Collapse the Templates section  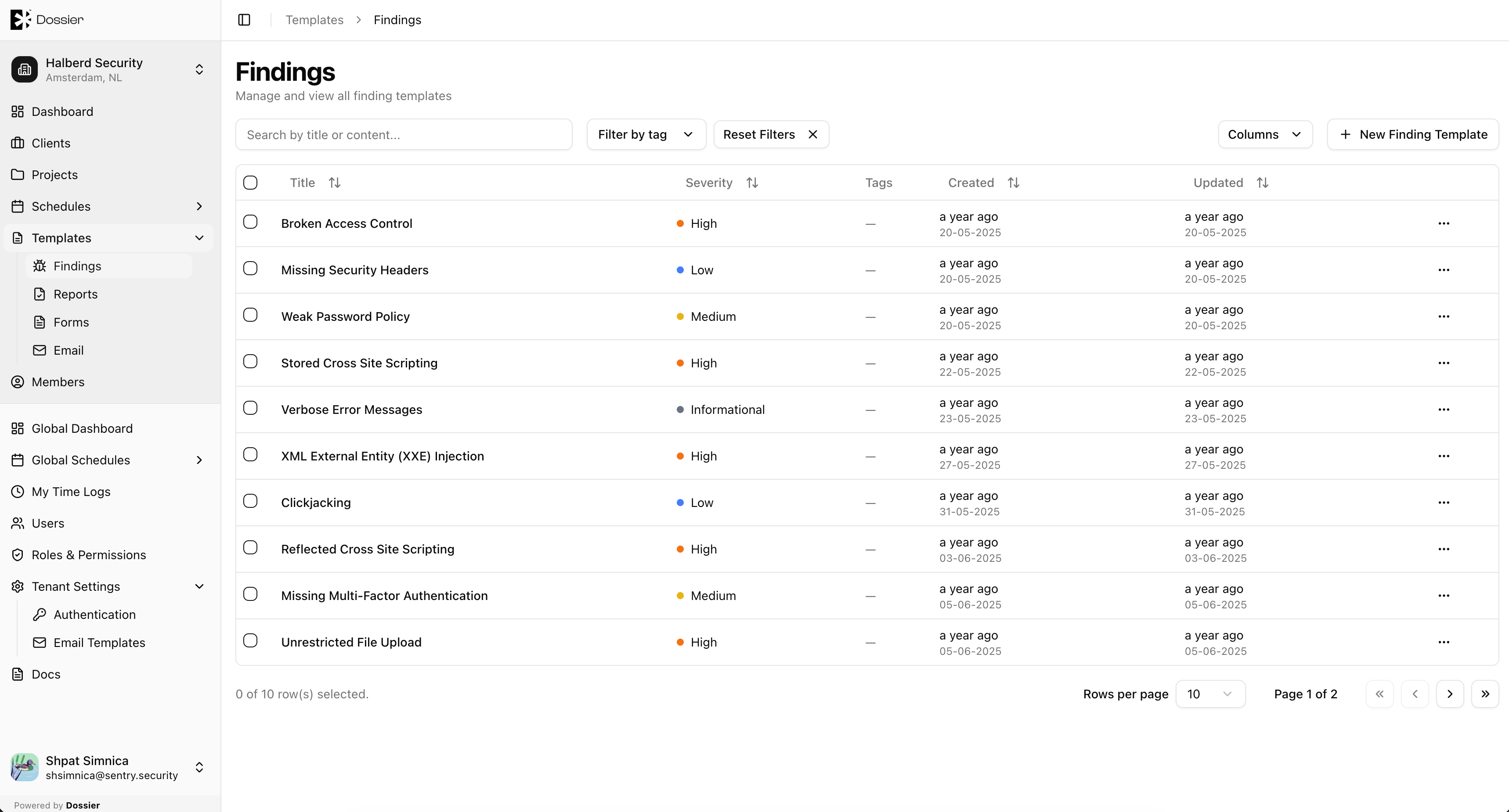199,238
